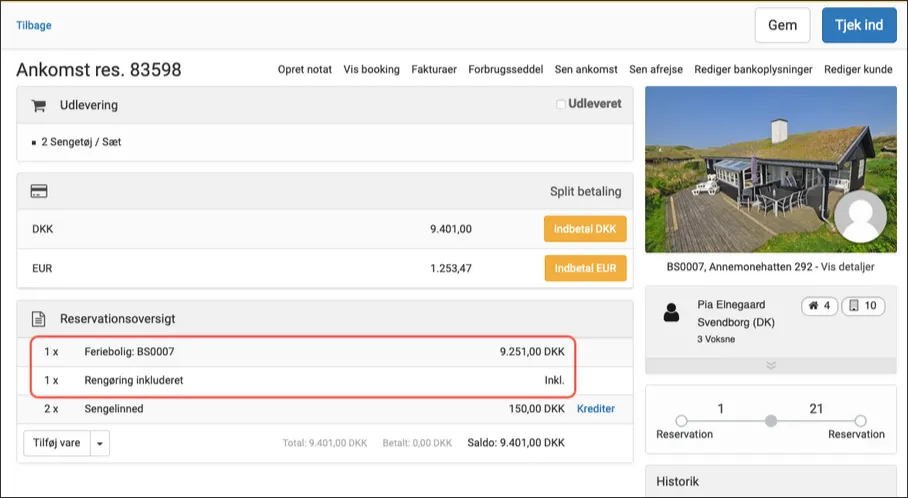Click the bookings badge showing 10
Viewport: 908px width, 498px height.
coord(862,306)
